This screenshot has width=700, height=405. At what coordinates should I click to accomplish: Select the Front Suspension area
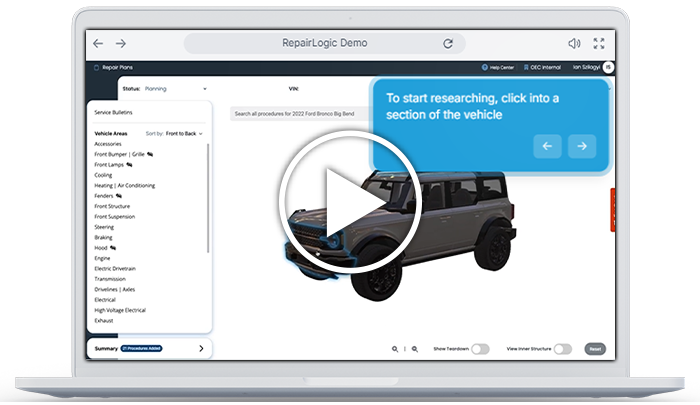[114, 217]
